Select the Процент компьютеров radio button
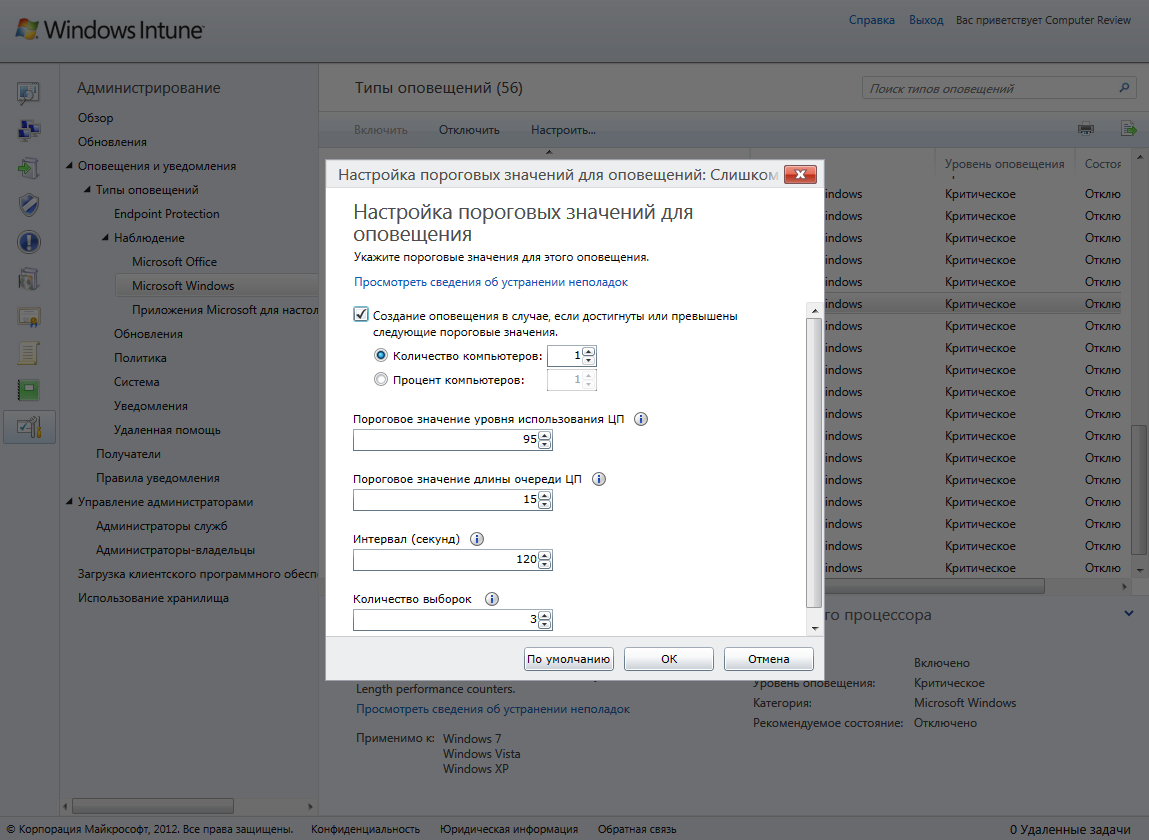Image resolution: width=1149 pixels, height=840 pixels. coord(381,379)
